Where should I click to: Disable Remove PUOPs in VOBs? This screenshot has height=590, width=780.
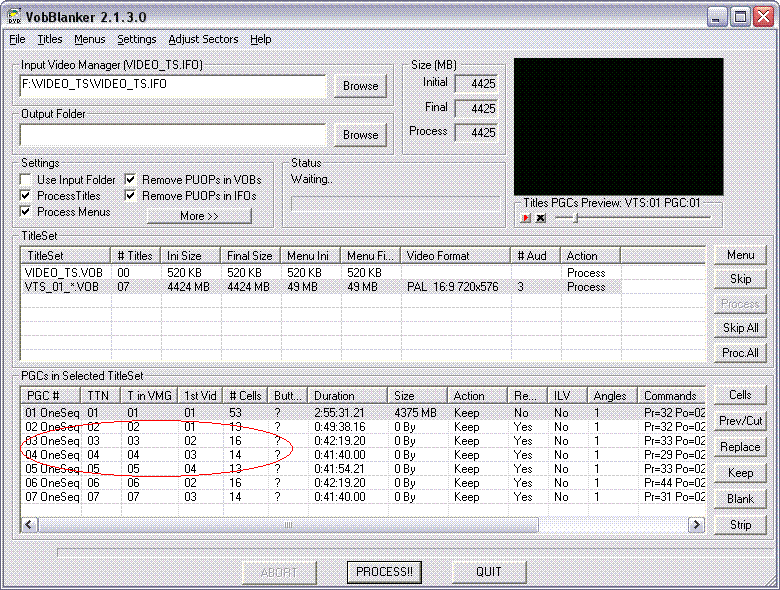point(130,180)
